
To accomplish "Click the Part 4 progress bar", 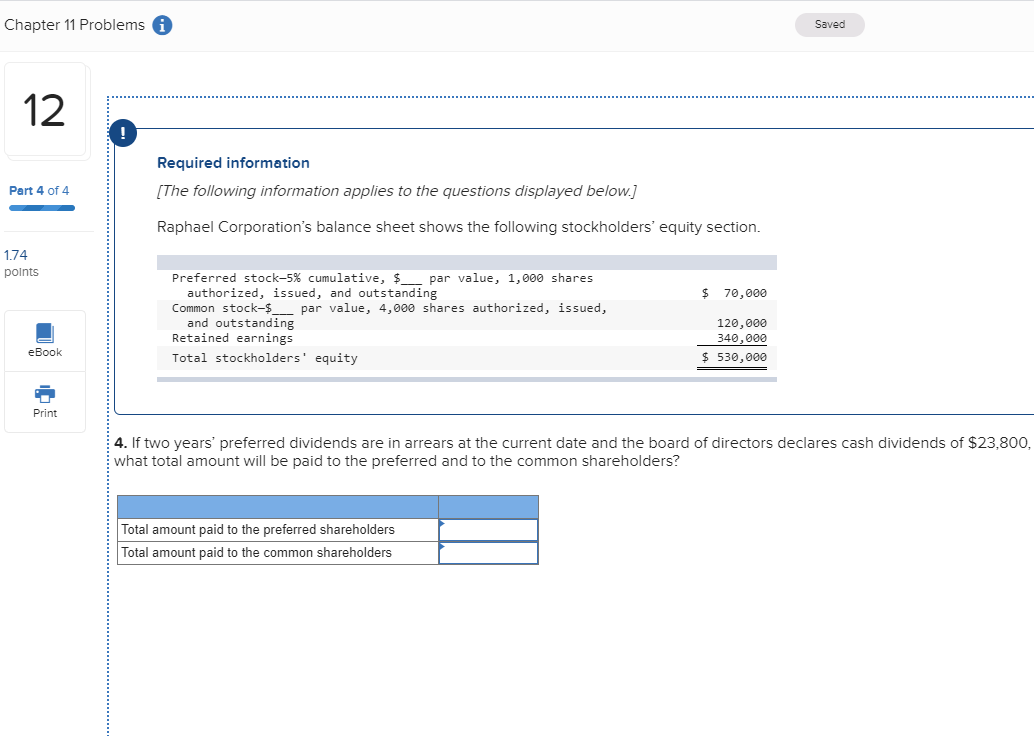I will pos(42,208).
